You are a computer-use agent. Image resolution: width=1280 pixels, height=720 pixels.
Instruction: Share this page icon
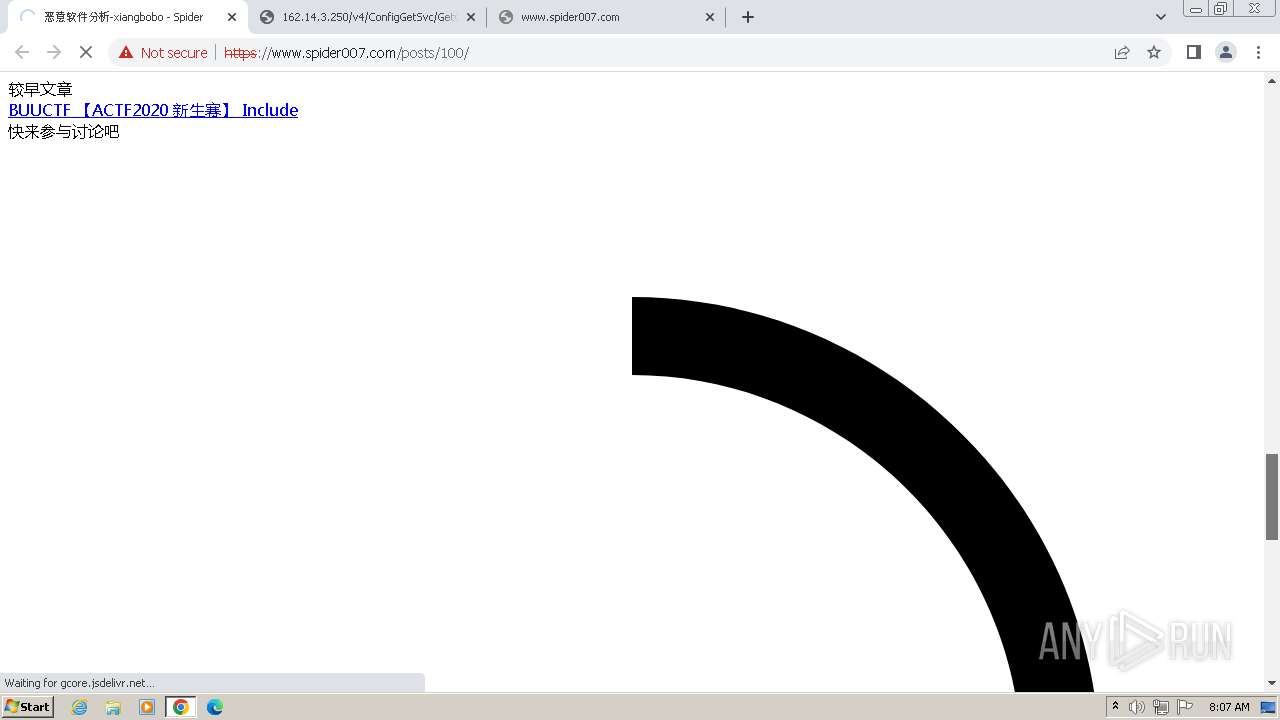click(x=1122, y=52)
